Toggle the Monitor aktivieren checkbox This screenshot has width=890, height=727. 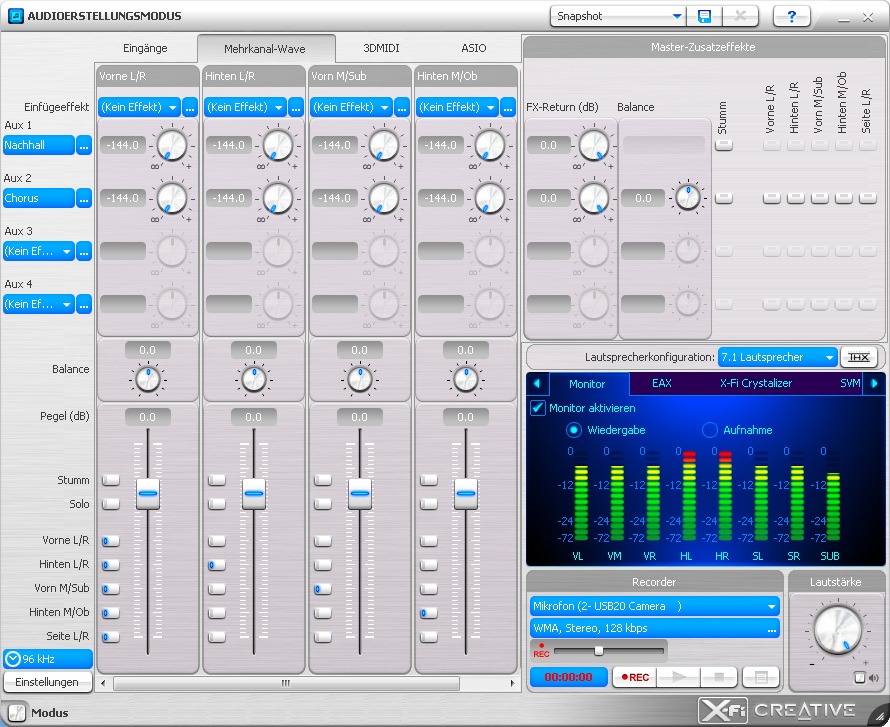point(538,408)
